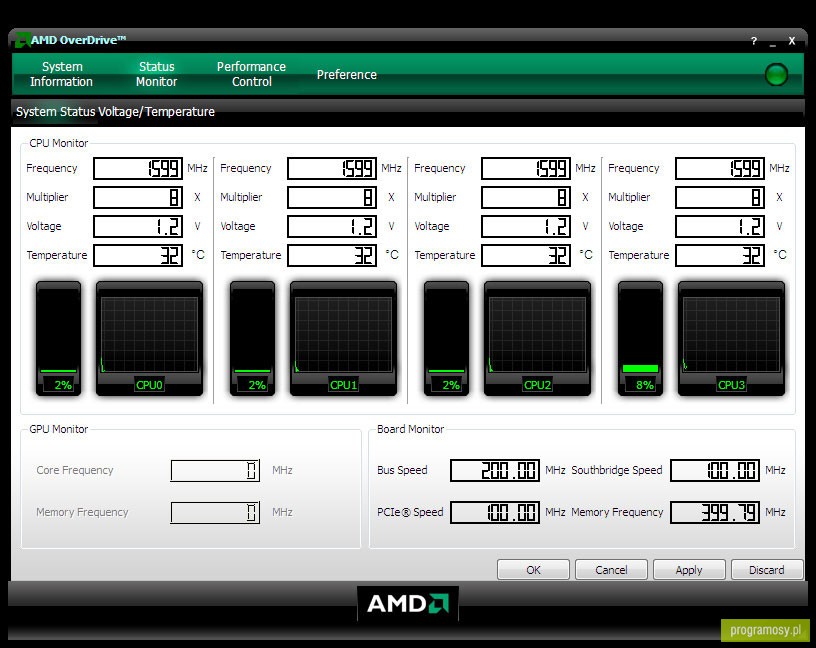Click the Board Memory Frequency value 399.79

point(715,513)
